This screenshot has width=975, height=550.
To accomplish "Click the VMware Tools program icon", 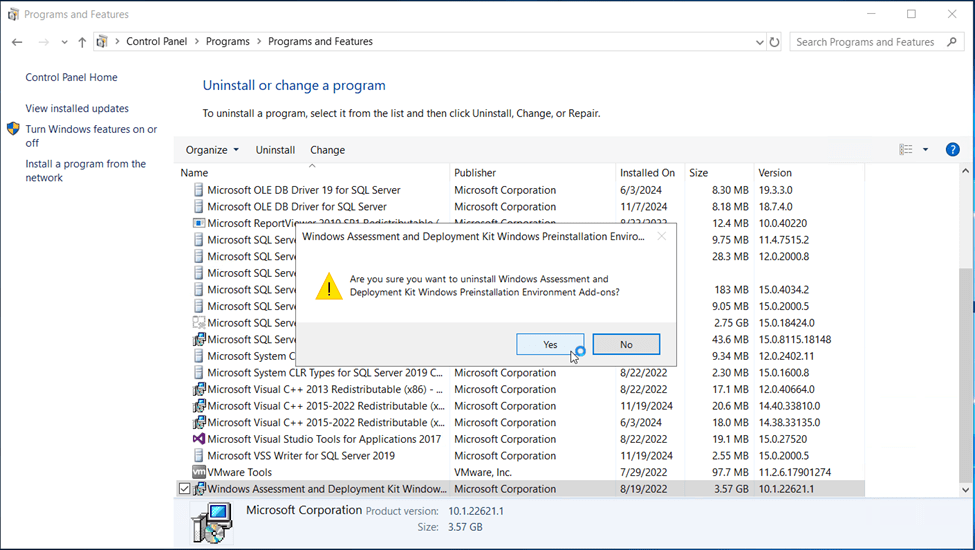I will click(199, 472).
